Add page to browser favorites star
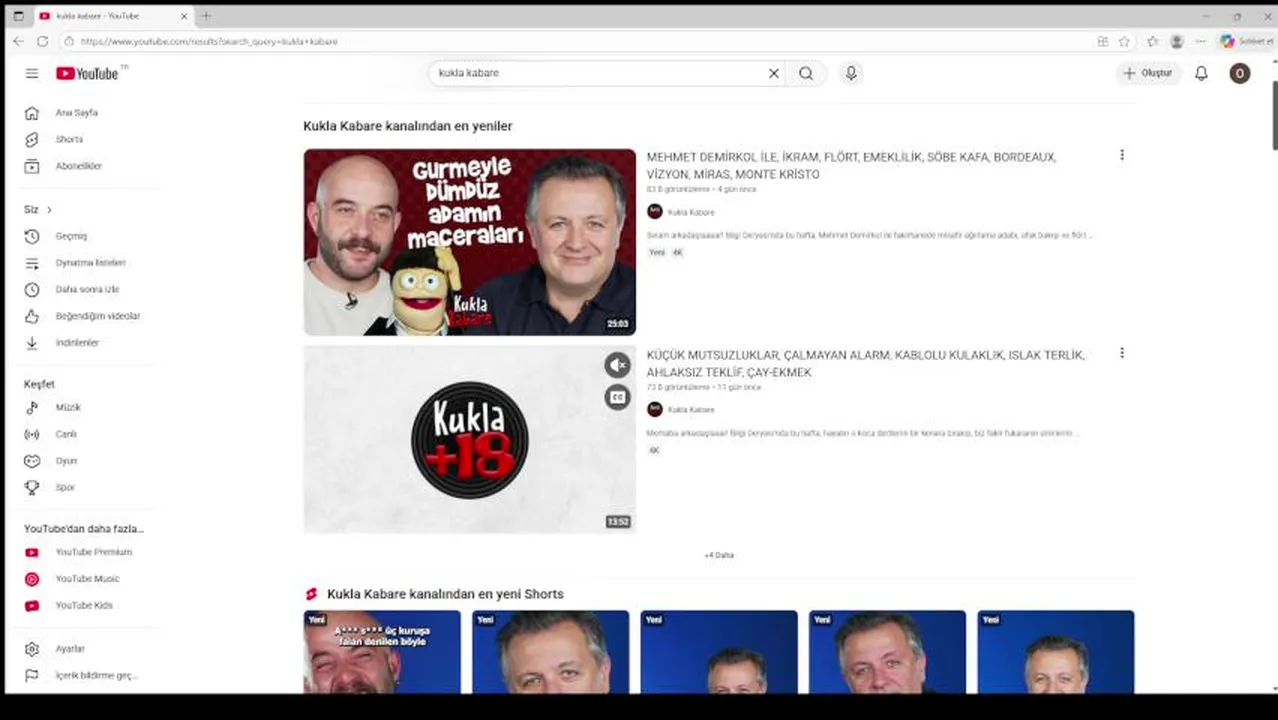 click(1124, 42)
